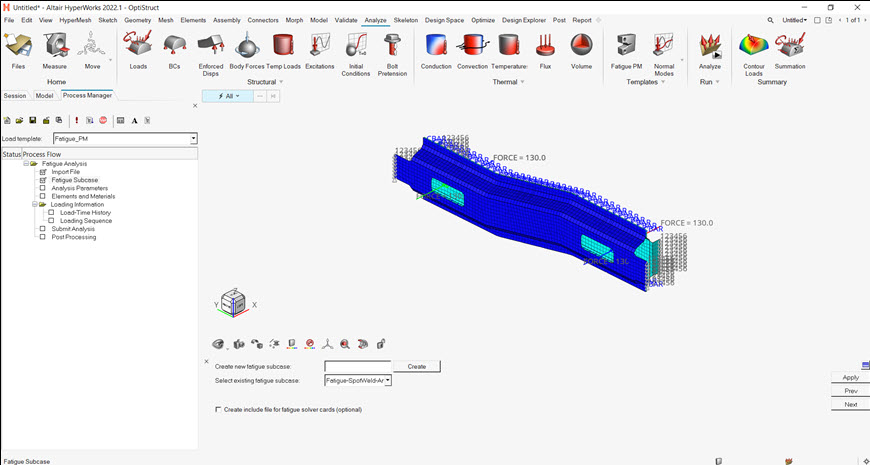Viewport: 870px width, 465px height.
Task: Select the BCs constraint tool
Action: tap(174, 48)
